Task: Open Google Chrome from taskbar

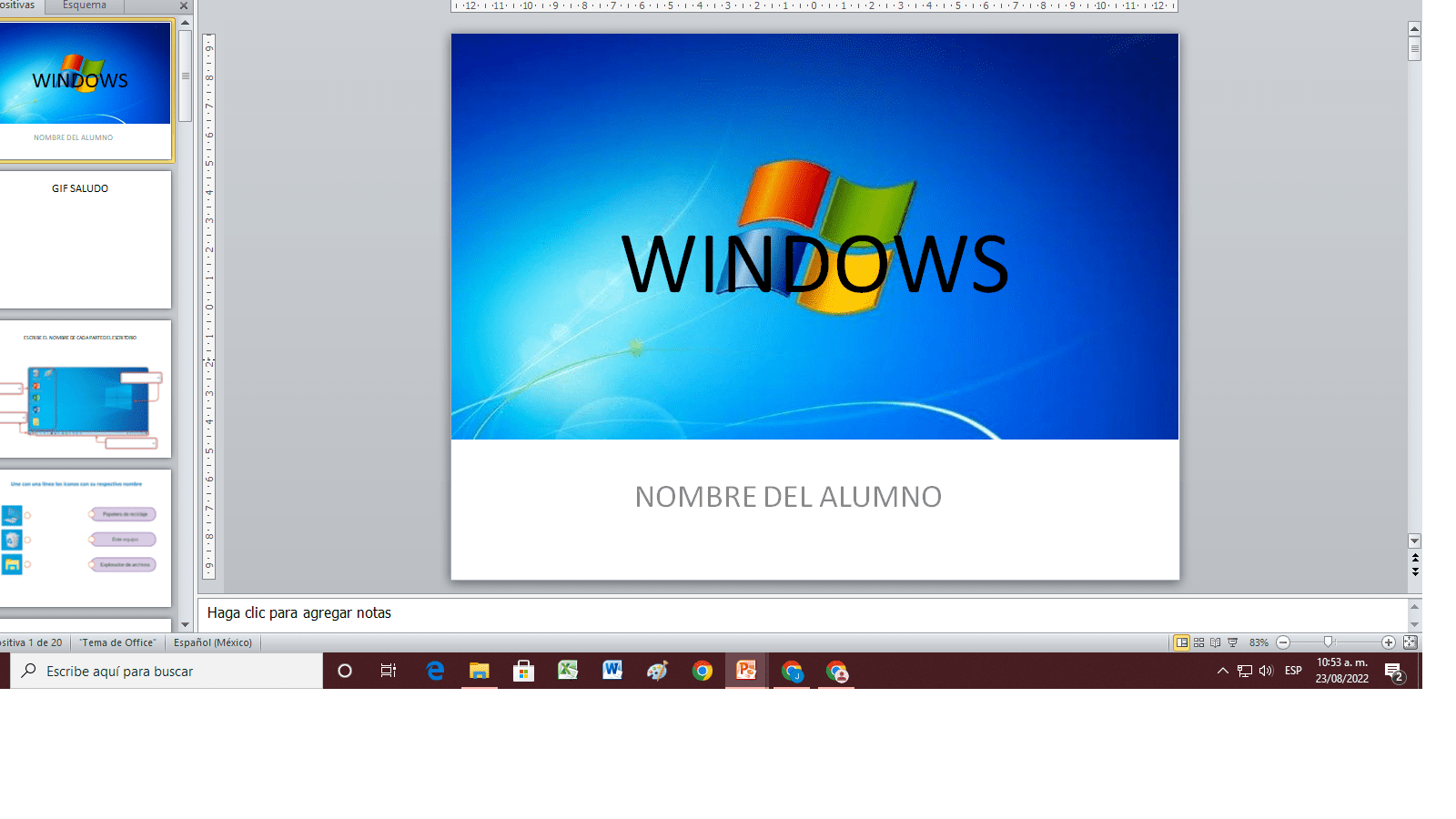Action: 702,671
